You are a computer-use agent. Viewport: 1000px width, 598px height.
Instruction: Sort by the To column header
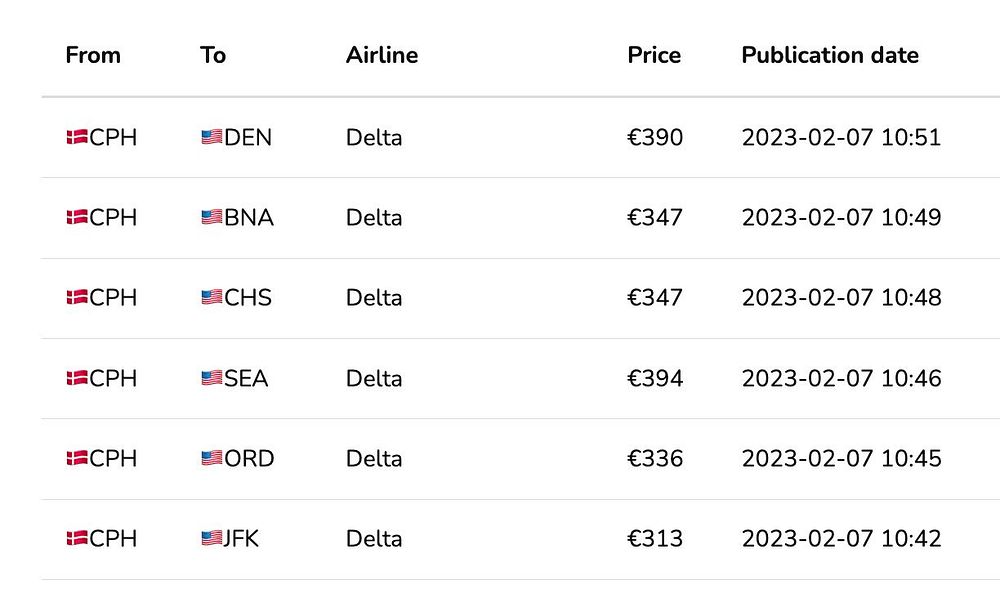(213, 55)
